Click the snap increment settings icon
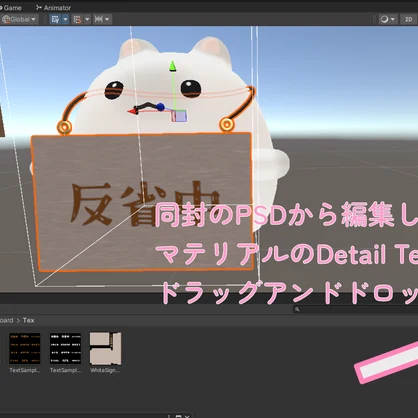The width and height of the screenshot is (418, 418). (77, 19)
